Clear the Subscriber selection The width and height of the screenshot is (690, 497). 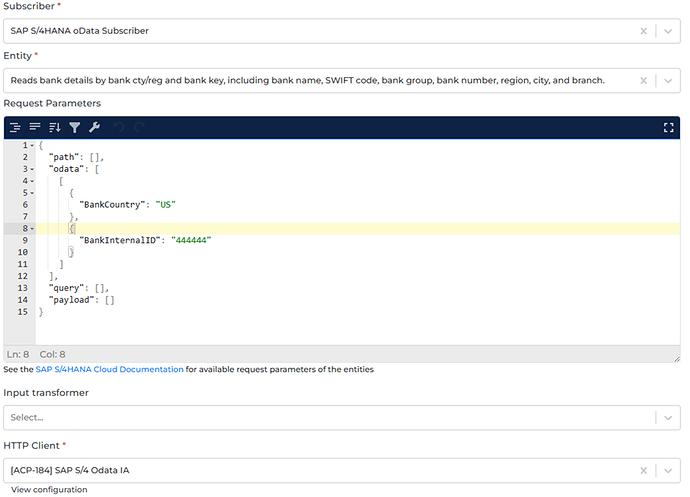(643, 31)
